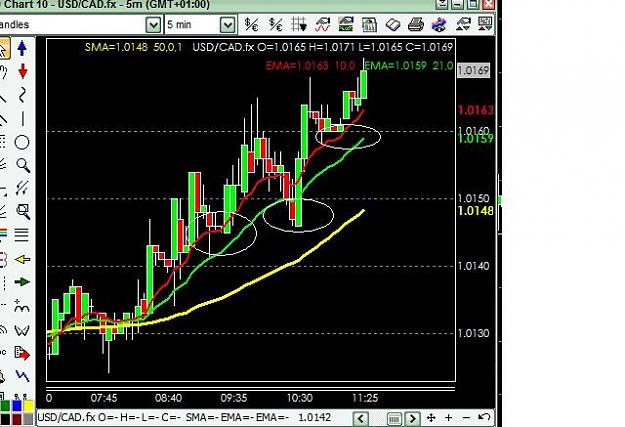Image resolution: width=625 pixels, height=427 pixels.
Task: Select the blue up arrow marker tool
Action: click(22, 48)
